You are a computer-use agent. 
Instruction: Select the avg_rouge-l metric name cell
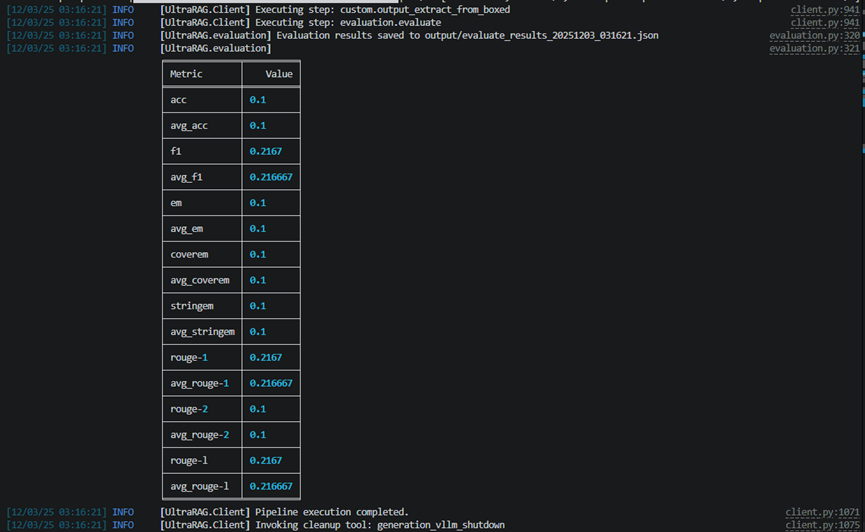pos(202,486)
